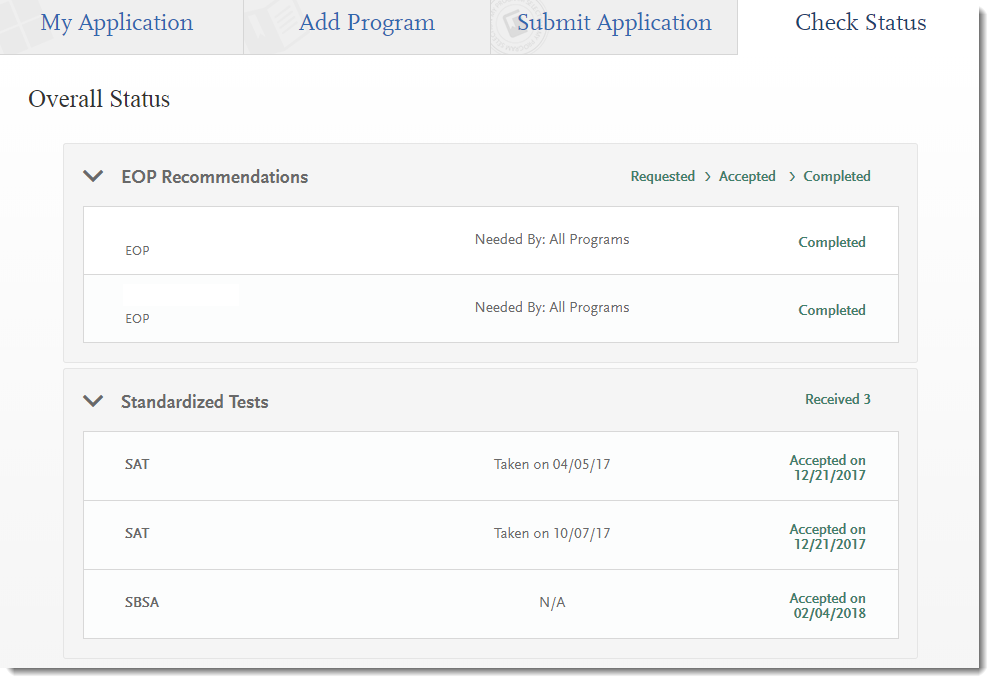The image size is (994, 683).
Task: Click the Requested status step
Action: [662, 176]
